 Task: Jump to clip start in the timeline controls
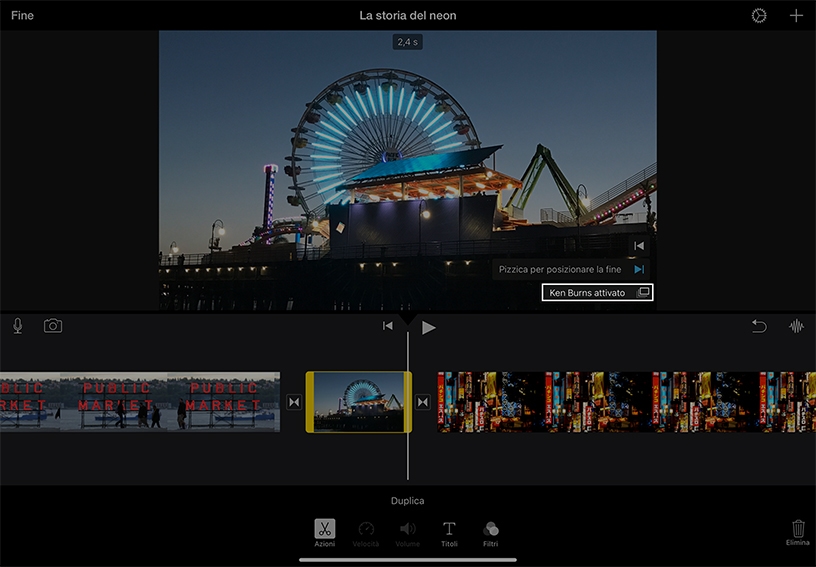click(x=388, y=326)
